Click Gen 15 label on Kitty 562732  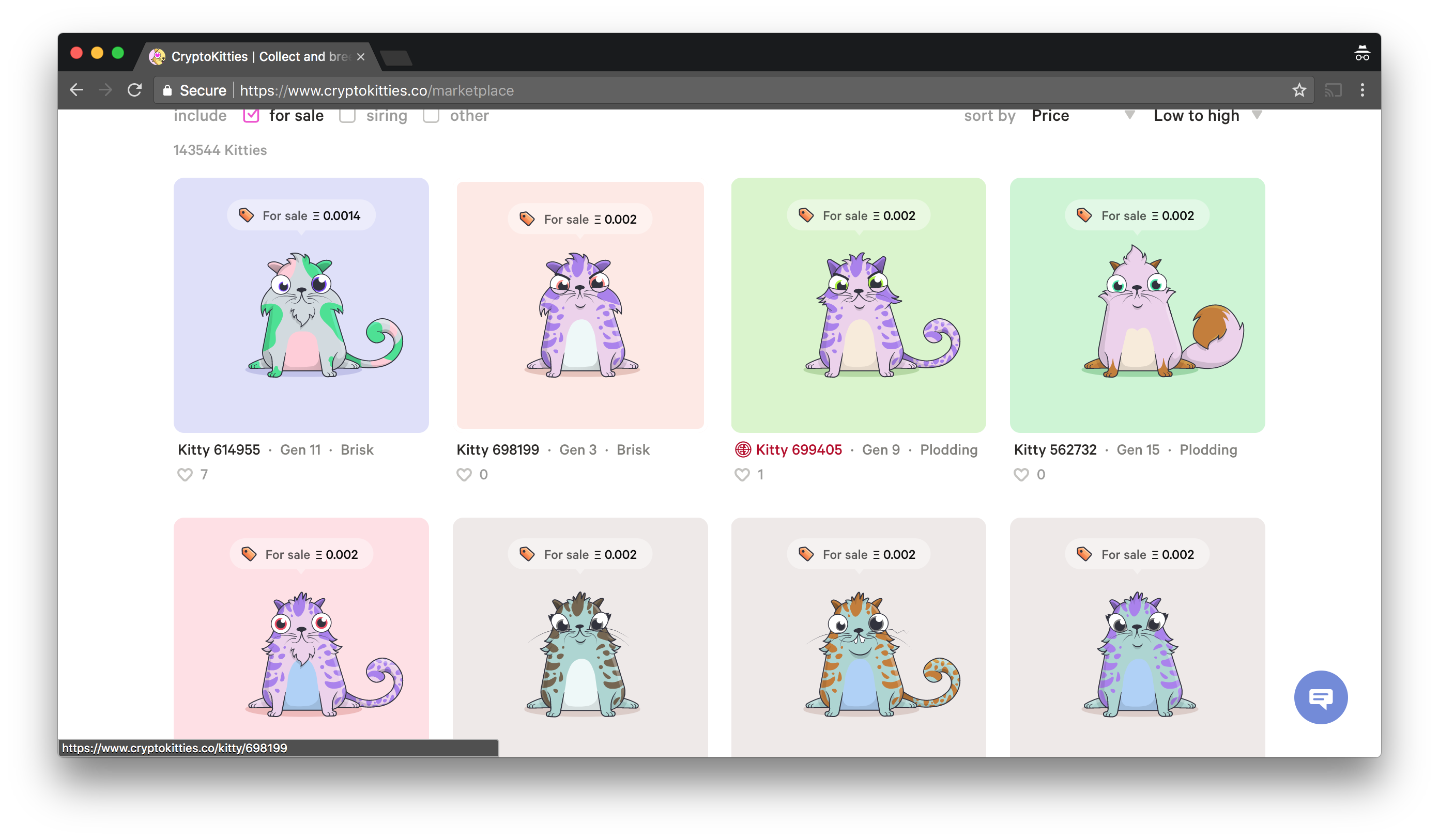pos(1138,449)
